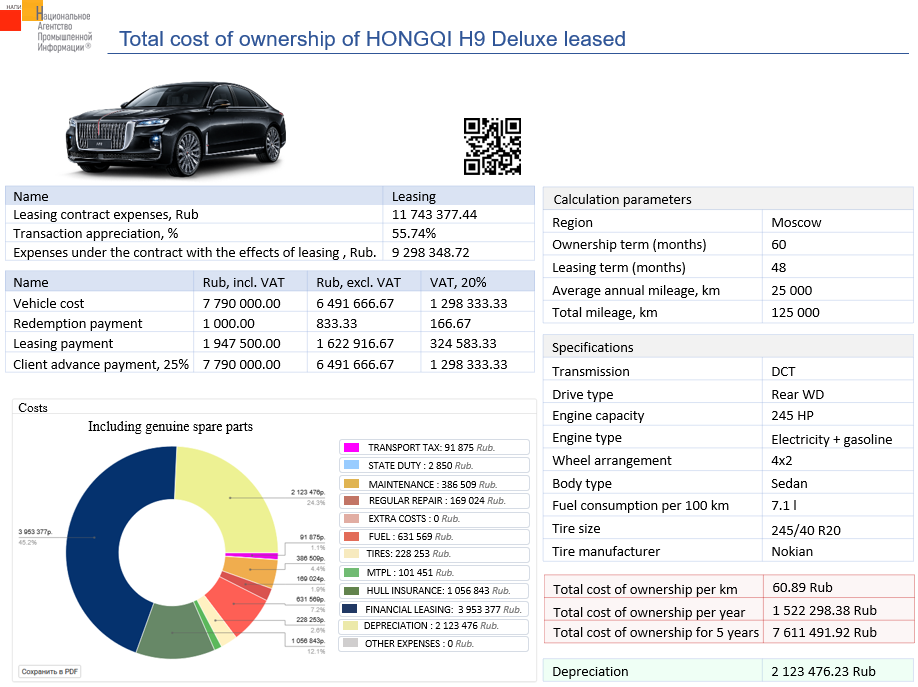The height and width of the screenshot is (687, 918).
Task: Click the Leasing term value 48
Action: click(779, 267)
